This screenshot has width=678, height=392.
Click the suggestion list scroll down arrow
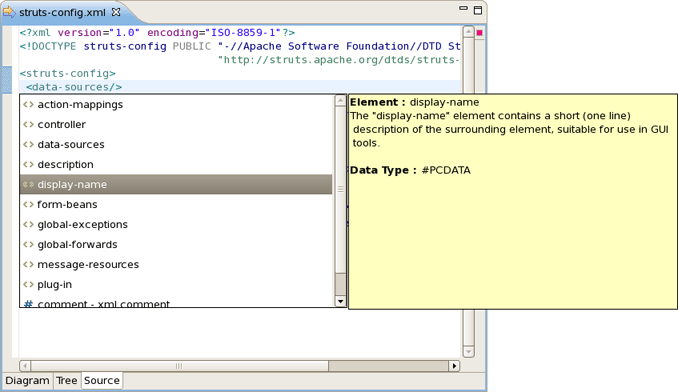[x=340, y=301]
